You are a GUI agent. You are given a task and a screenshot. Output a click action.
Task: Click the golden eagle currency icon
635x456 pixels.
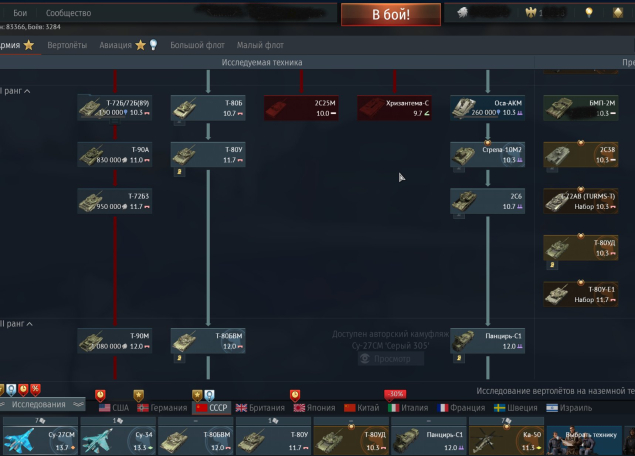pos(531,13)
